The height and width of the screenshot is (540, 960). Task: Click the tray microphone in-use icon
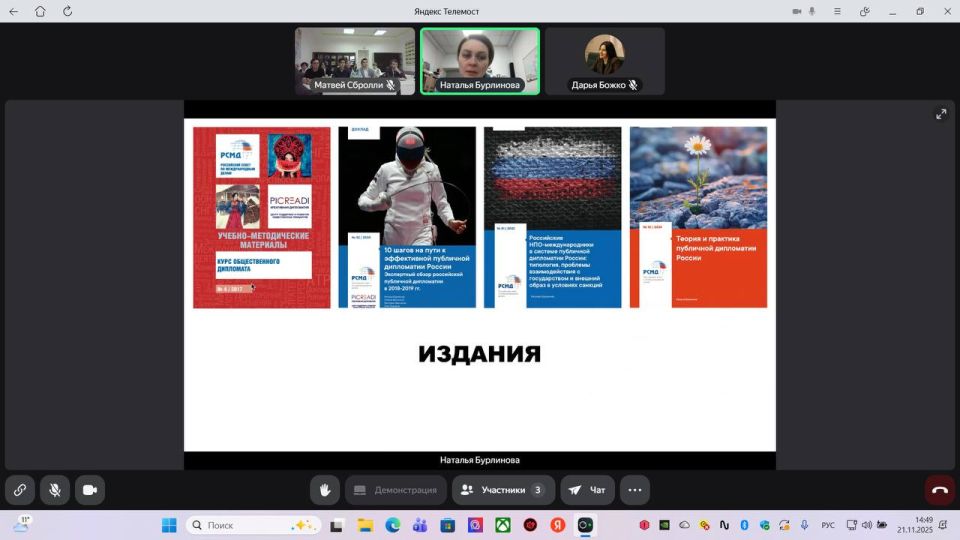(x=804, y=525)
